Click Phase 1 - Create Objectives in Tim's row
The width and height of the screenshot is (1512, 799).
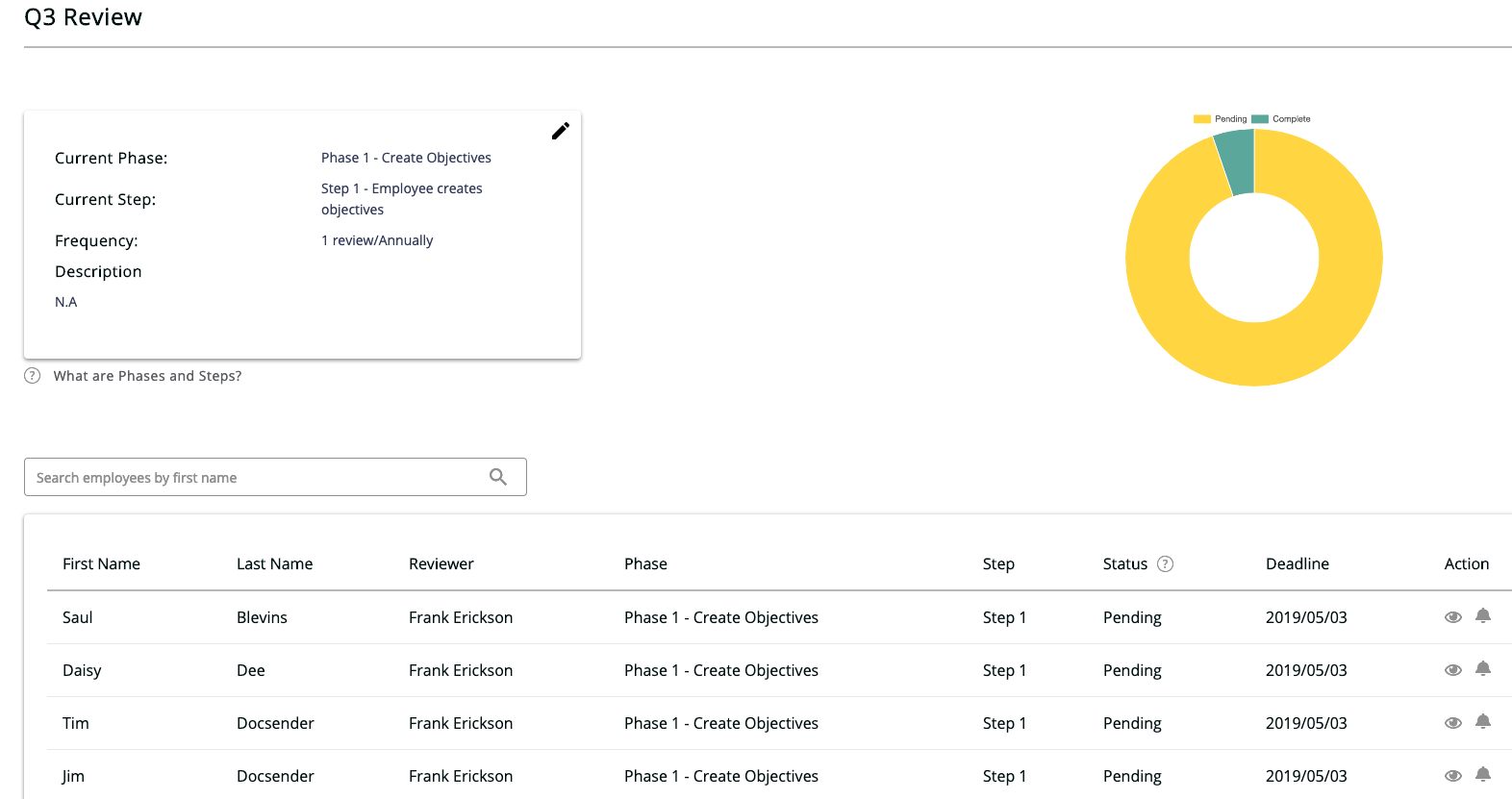point(721,723)
